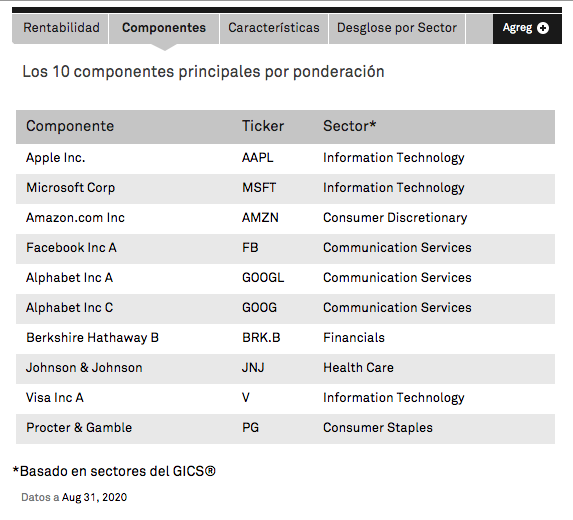This screenshot has height=520, width=573.
Task: Select the Apple Inc. row
Action: pyautogui.click(x=285, y=159)
